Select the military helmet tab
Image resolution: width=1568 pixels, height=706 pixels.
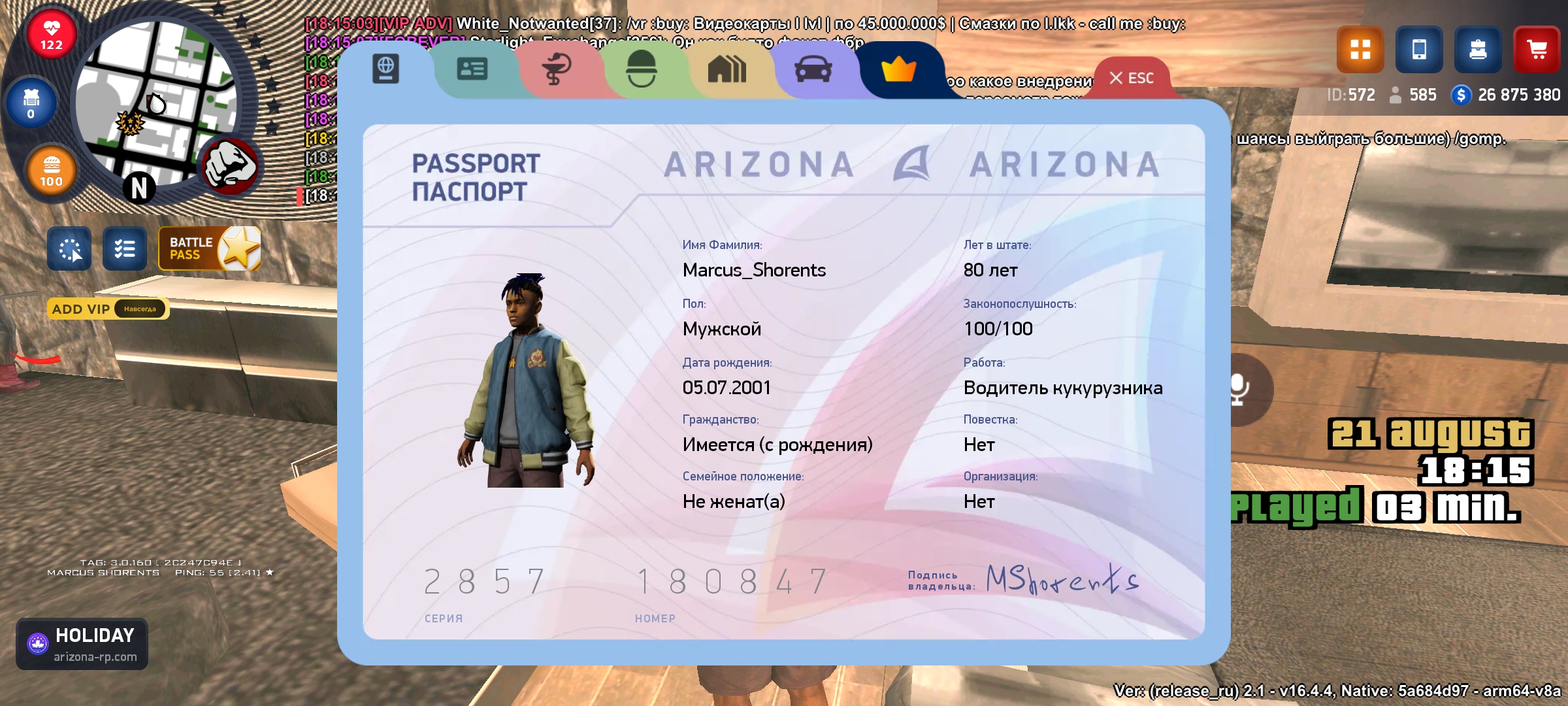(642, 69)
